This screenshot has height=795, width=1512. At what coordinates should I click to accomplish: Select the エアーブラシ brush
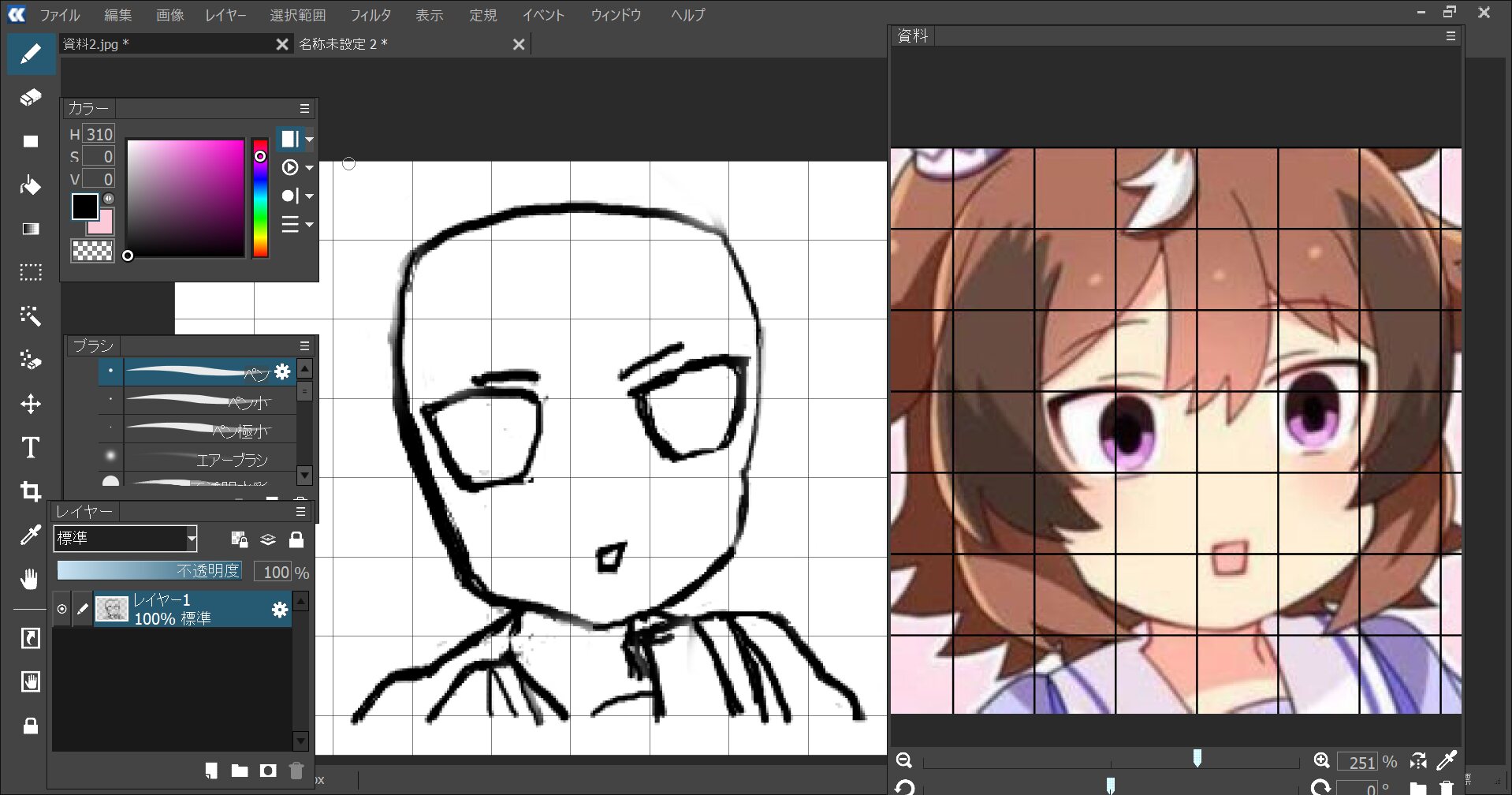point(197,458)
